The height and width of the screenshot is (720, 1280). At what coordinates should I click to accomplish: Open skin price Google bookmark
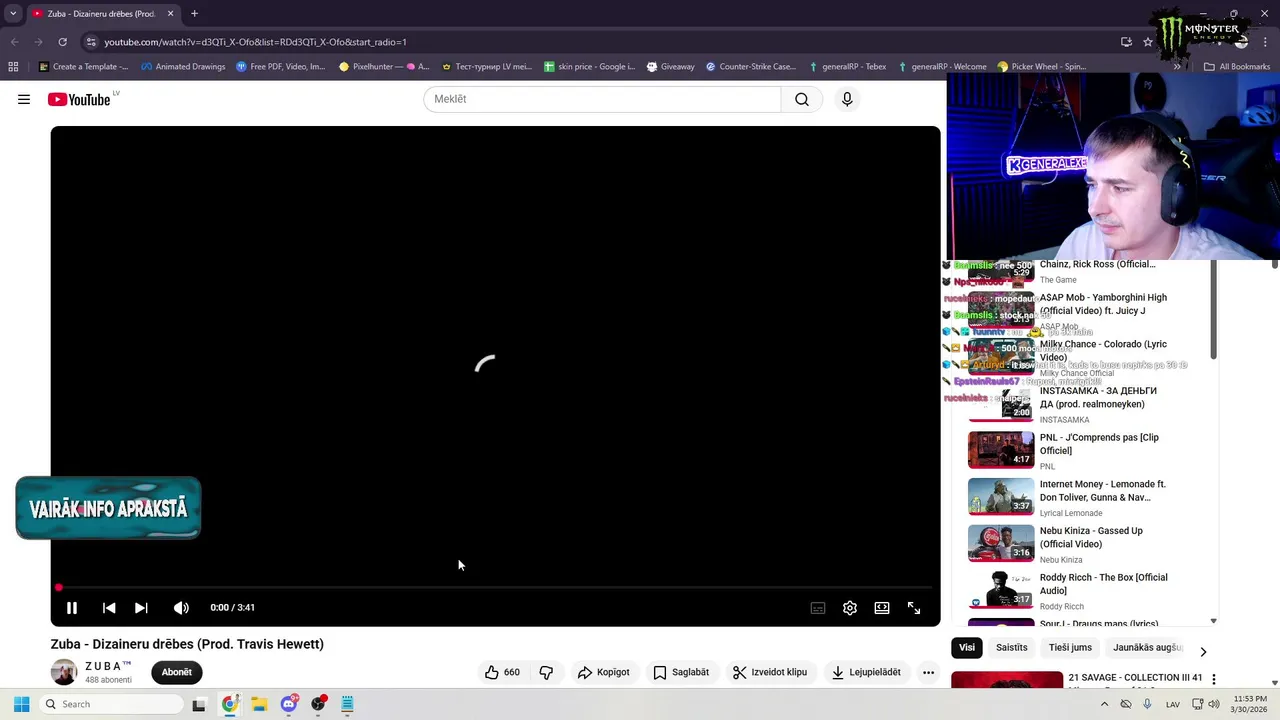(x=589, y=67)
